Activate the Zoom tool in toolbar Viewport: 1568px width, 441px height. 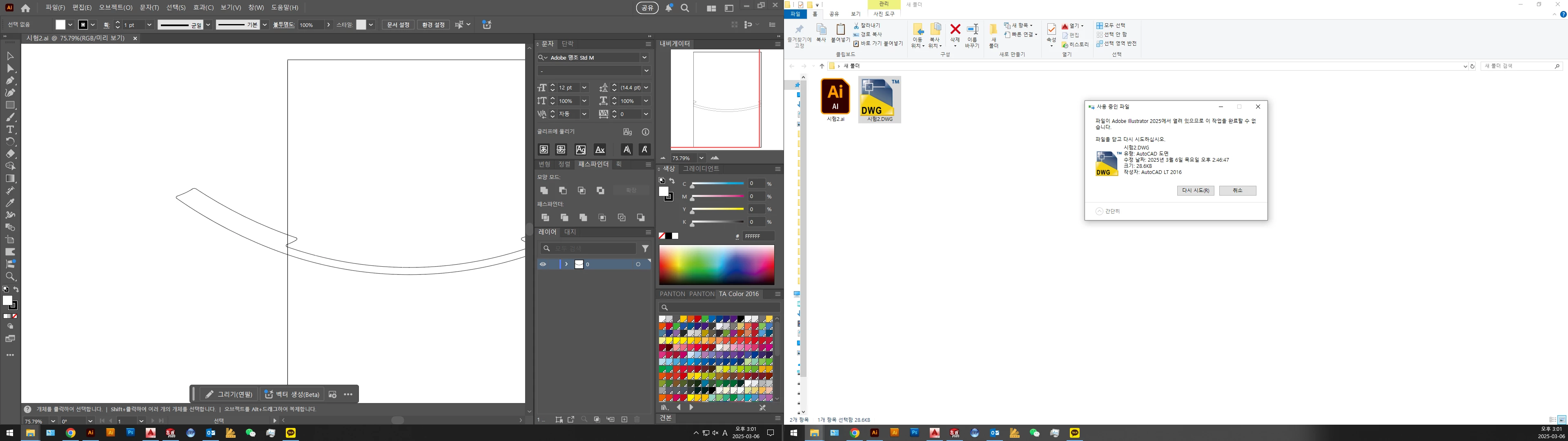(x=10, y=276)
